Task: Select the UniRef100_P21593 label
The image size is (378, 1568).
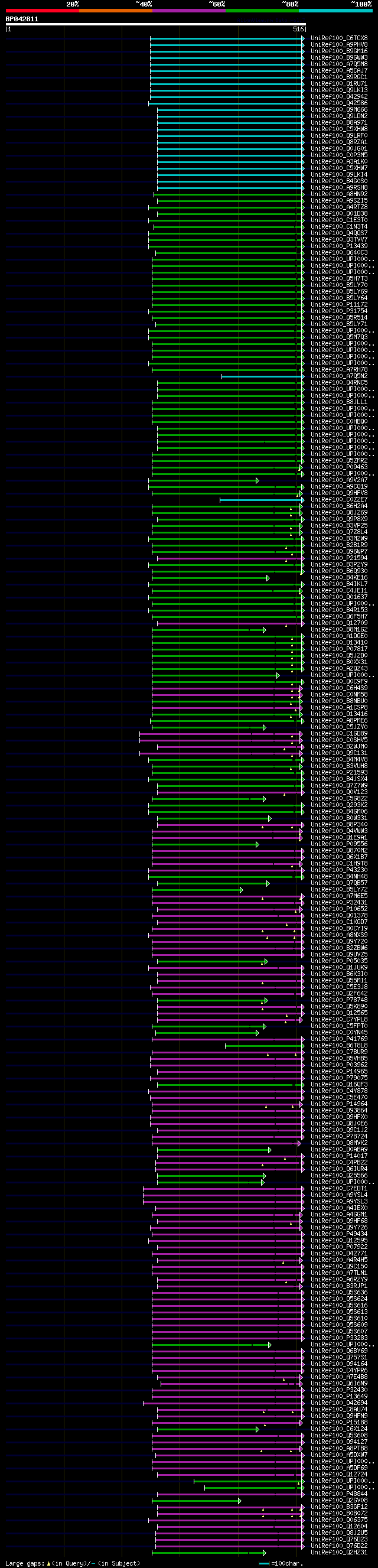Action: [x=339, y=772]
